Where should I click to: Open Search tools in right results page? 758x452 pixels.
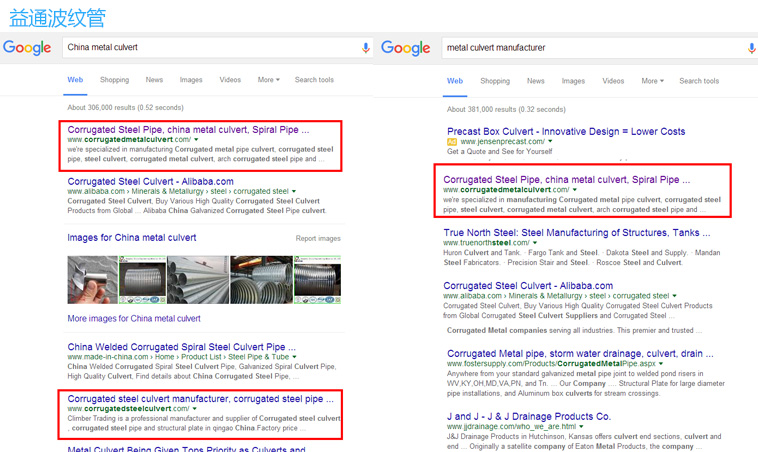[699, 81]
